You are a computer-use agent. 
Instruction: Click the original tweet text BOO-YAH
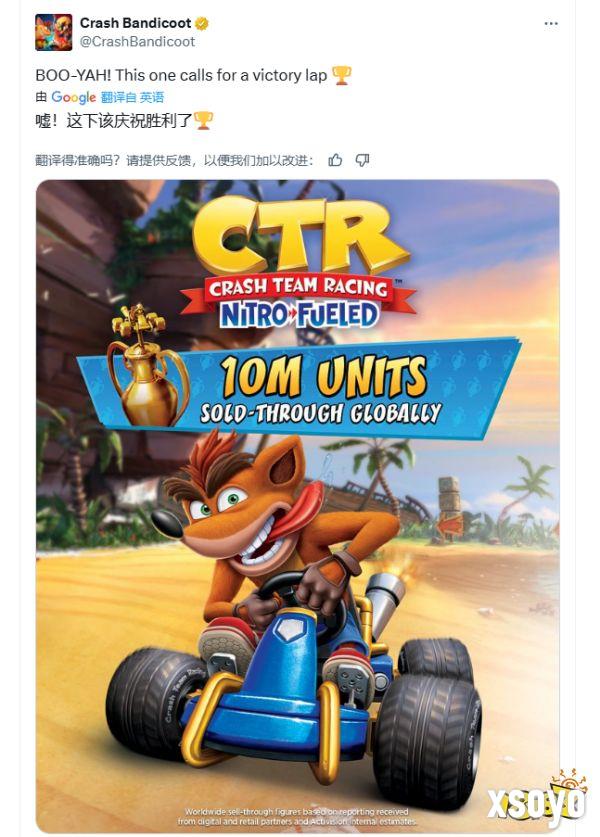(x=181, y=75)
